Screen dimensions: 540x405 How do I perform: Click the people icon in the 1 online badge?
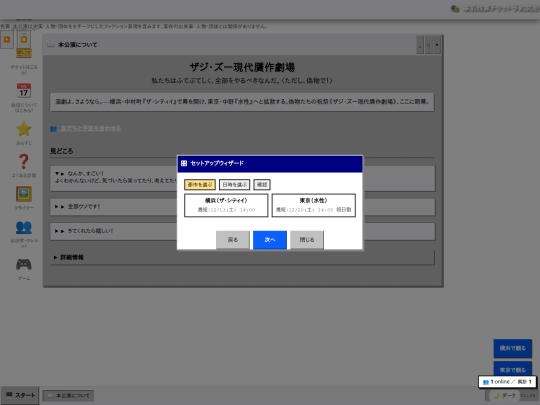[486, 382]
